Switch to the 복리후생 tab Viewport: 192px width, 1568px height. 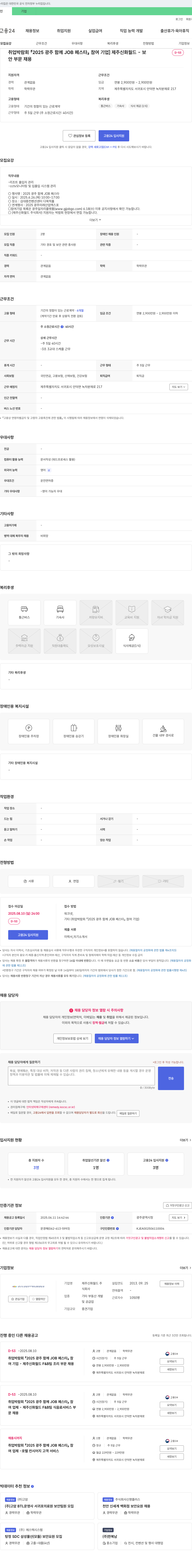[x=113, y=44]
